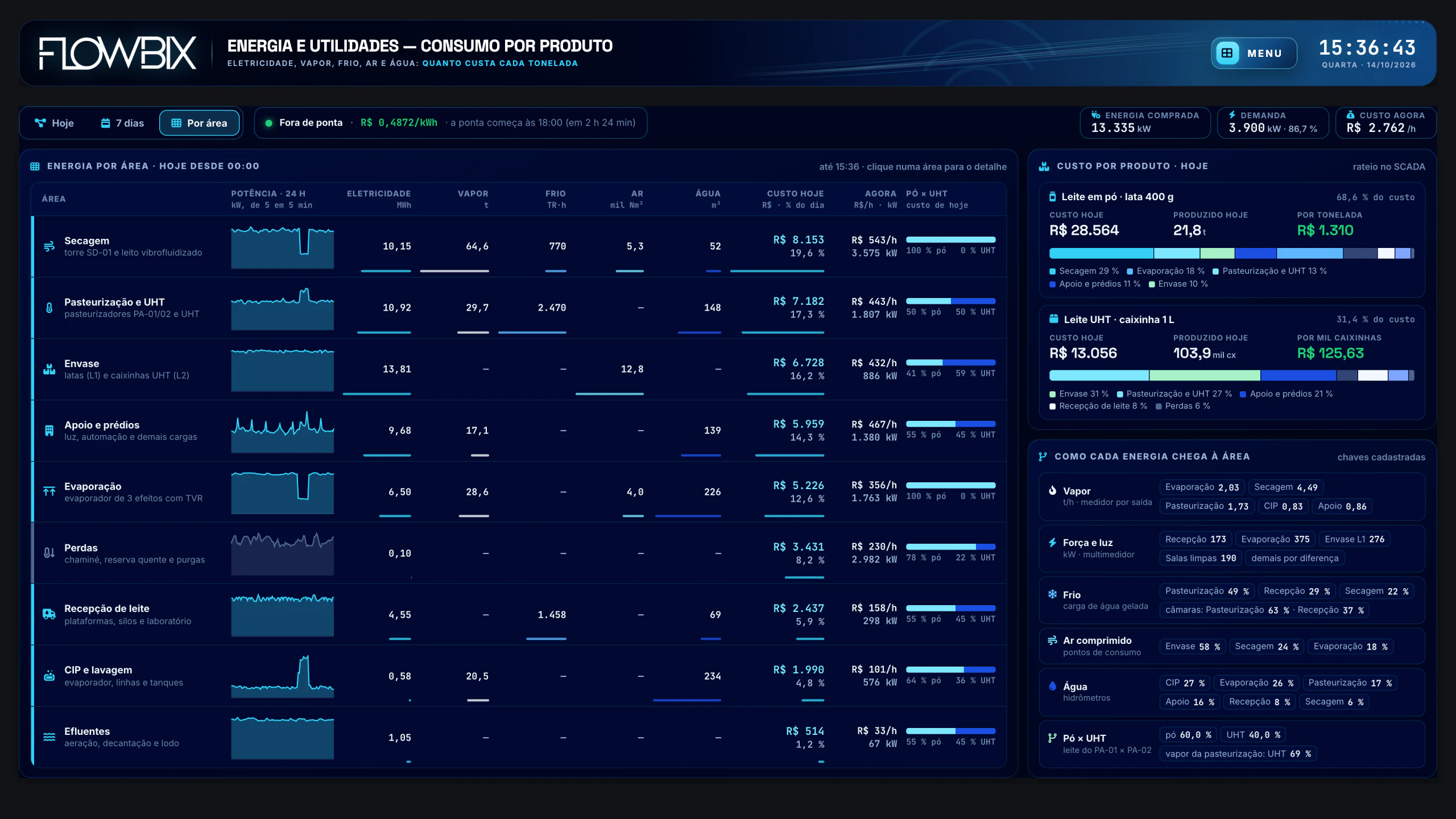
Task: Select the Envase 58 % ar chip
Action: click(1192, 647)
